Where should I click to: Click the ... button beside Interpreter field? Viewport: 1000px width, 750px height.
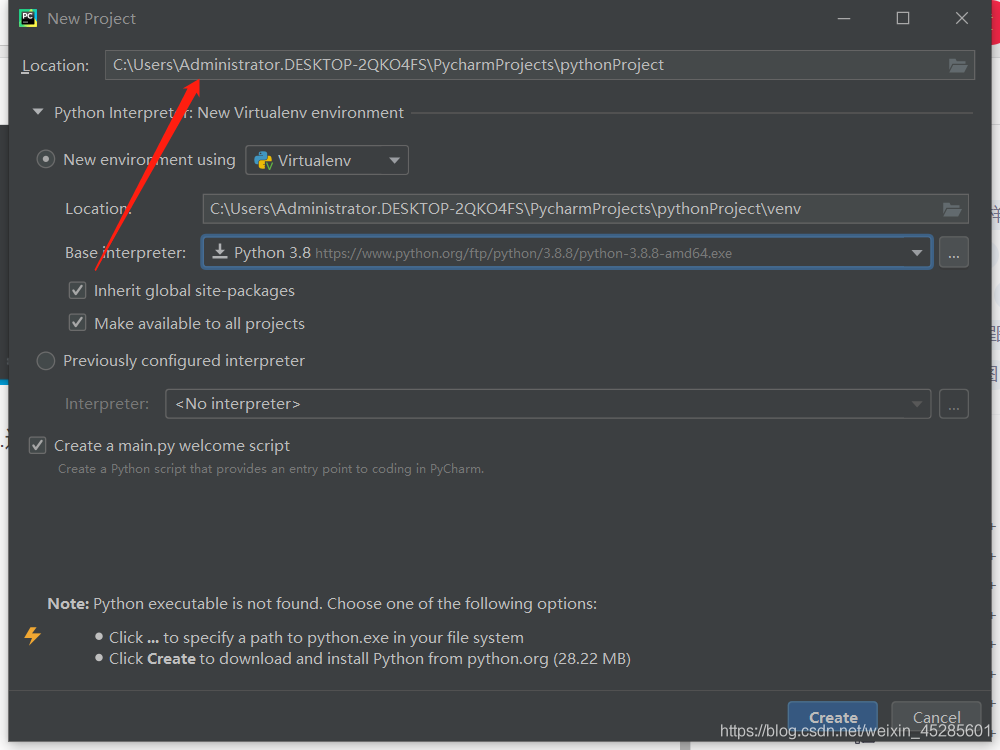pyautogui.click(x=953, y=404)
